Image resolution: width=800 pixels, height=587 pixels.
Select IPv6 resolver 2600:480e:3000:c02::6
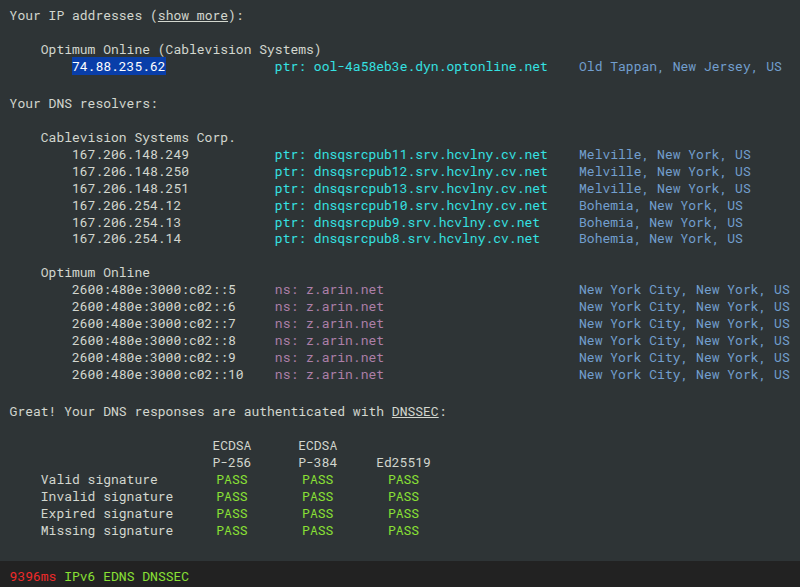point(154,307)
